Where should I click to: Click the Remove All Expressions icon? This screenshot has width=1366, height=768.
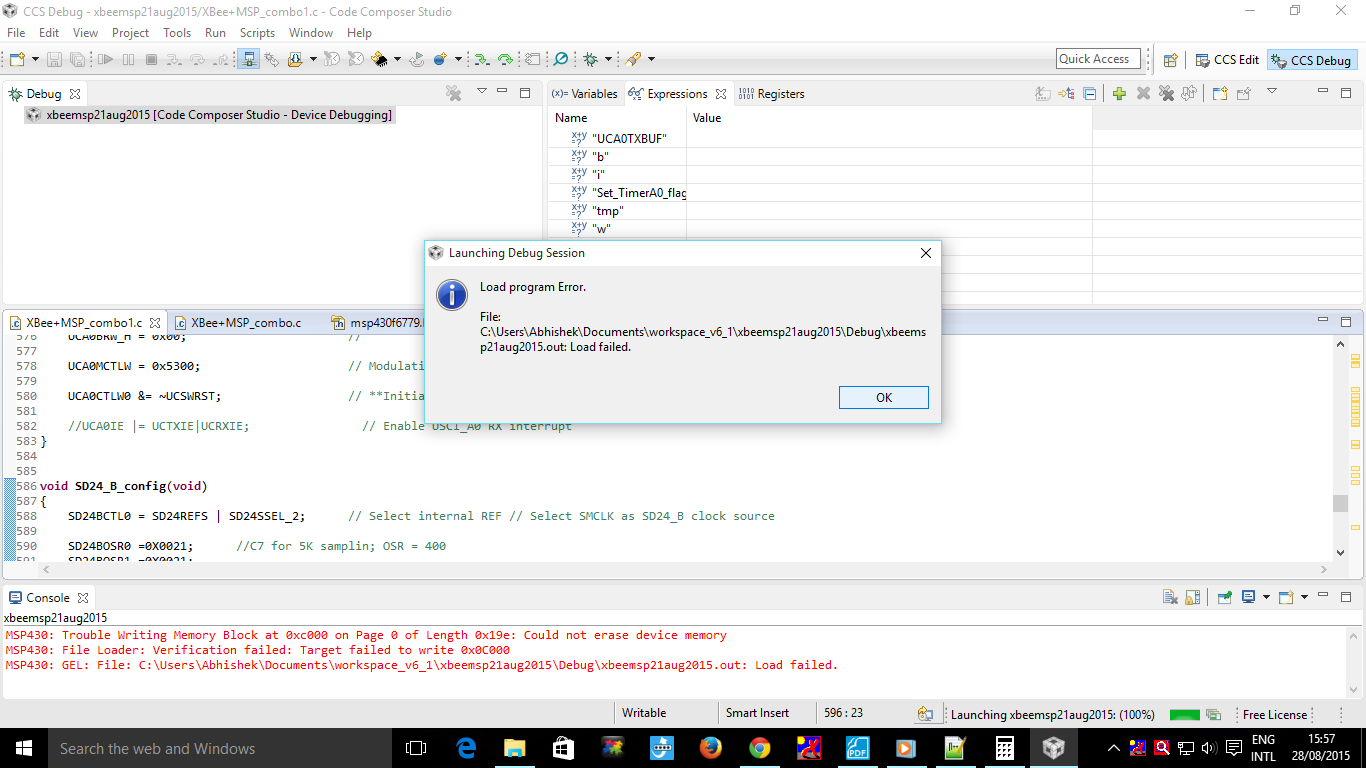click(x=1166, y=94)
